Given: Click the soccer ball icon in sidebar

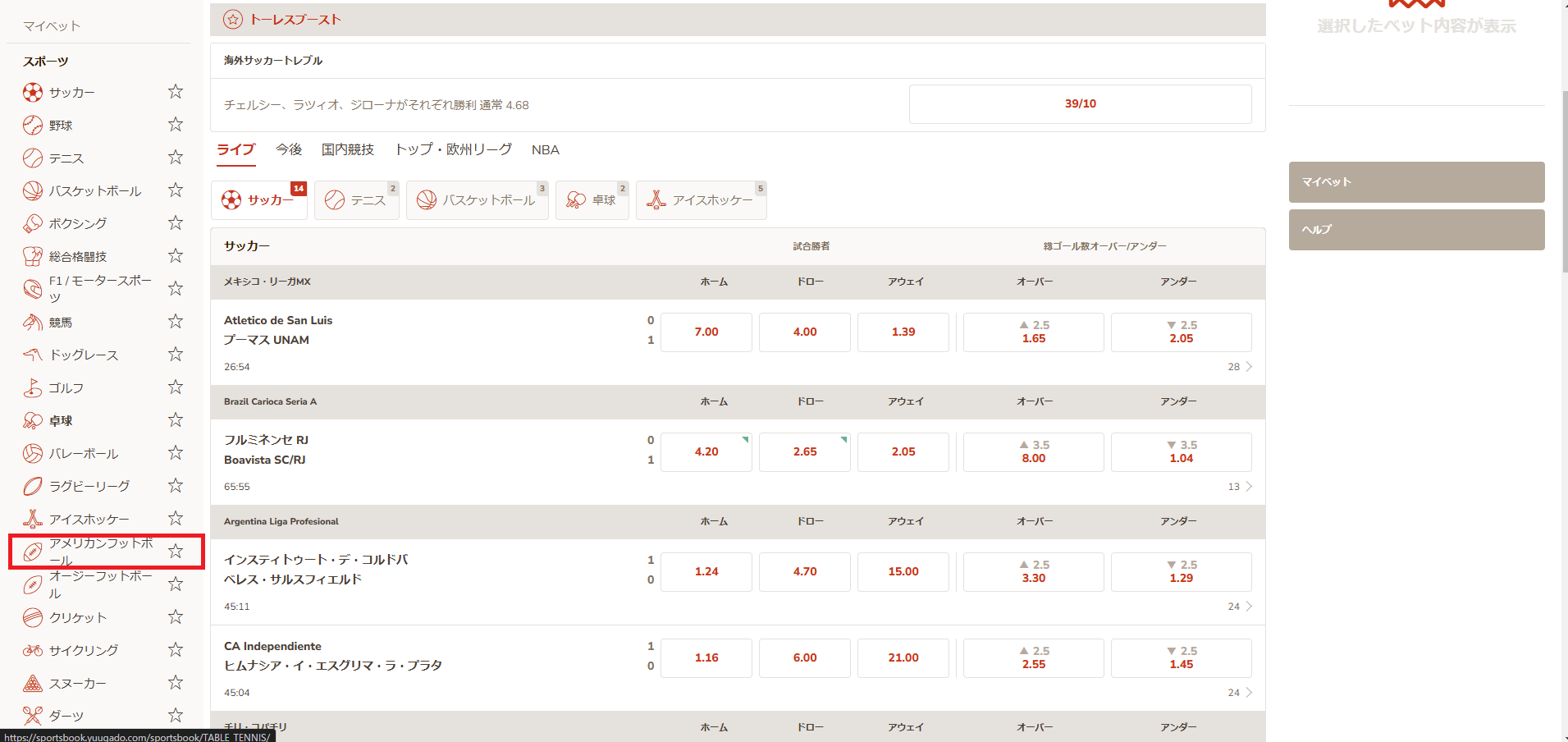Looking at the screenshot, I should (x=33, y=93).
